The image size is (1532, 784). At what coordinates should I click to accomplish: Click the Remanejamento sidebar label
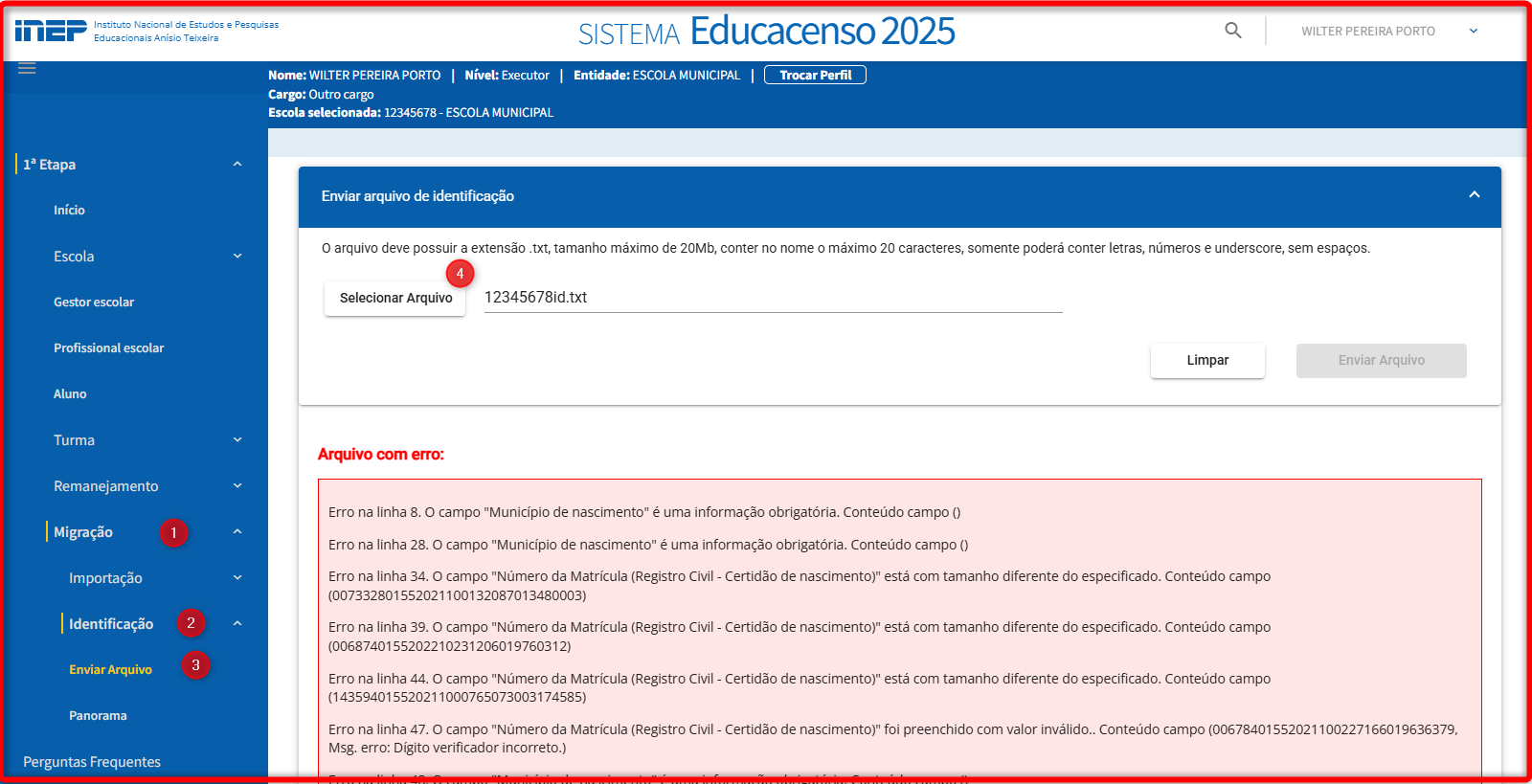point(106,486)
